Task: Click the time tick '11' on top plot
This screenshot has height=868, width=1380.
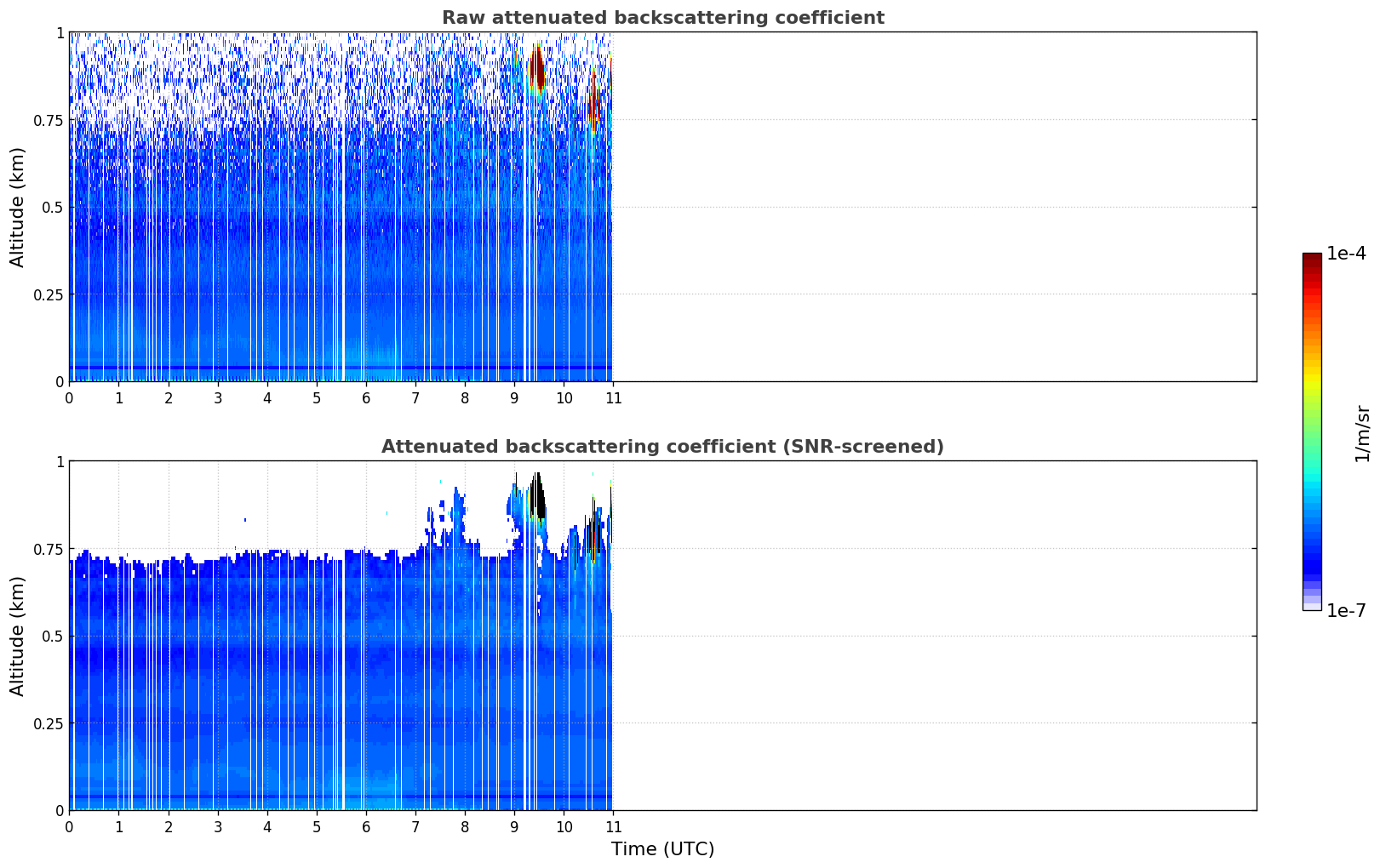Action: coord(613,397)
